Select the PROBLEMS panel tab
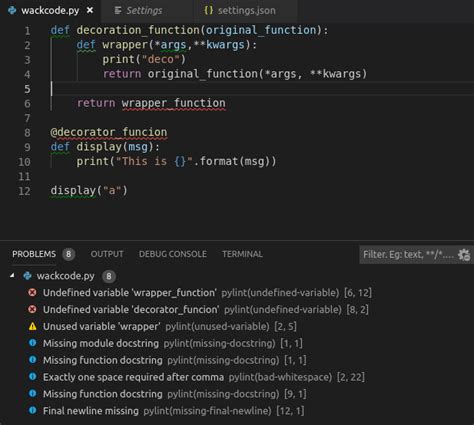 [x=34, y=254]
